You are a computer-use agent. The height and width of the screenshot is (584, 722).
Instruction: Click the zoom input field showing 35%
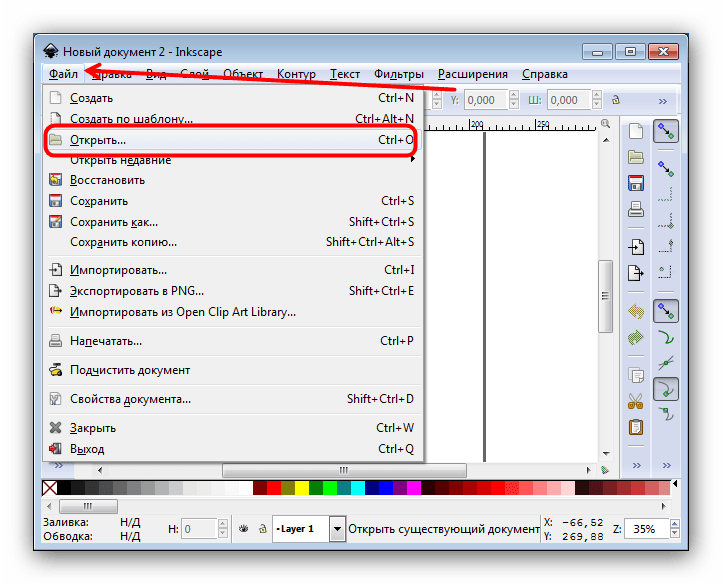point(646,529)
